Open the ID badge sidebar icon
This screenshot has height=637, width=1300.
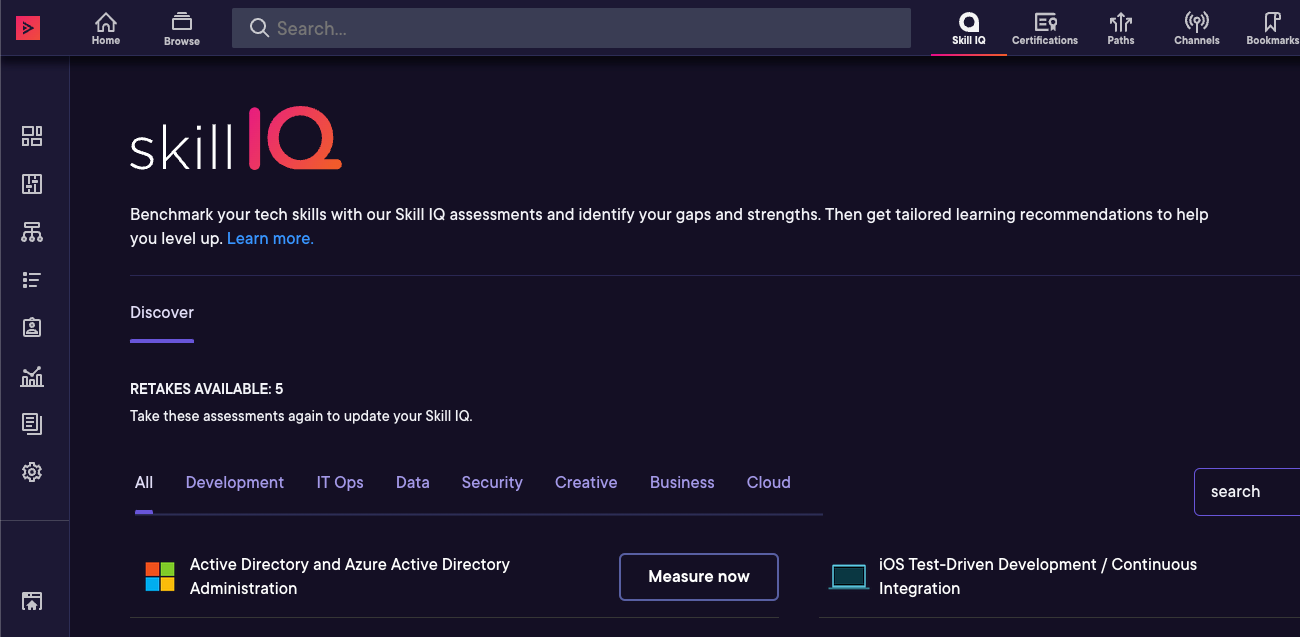(32, 327)
